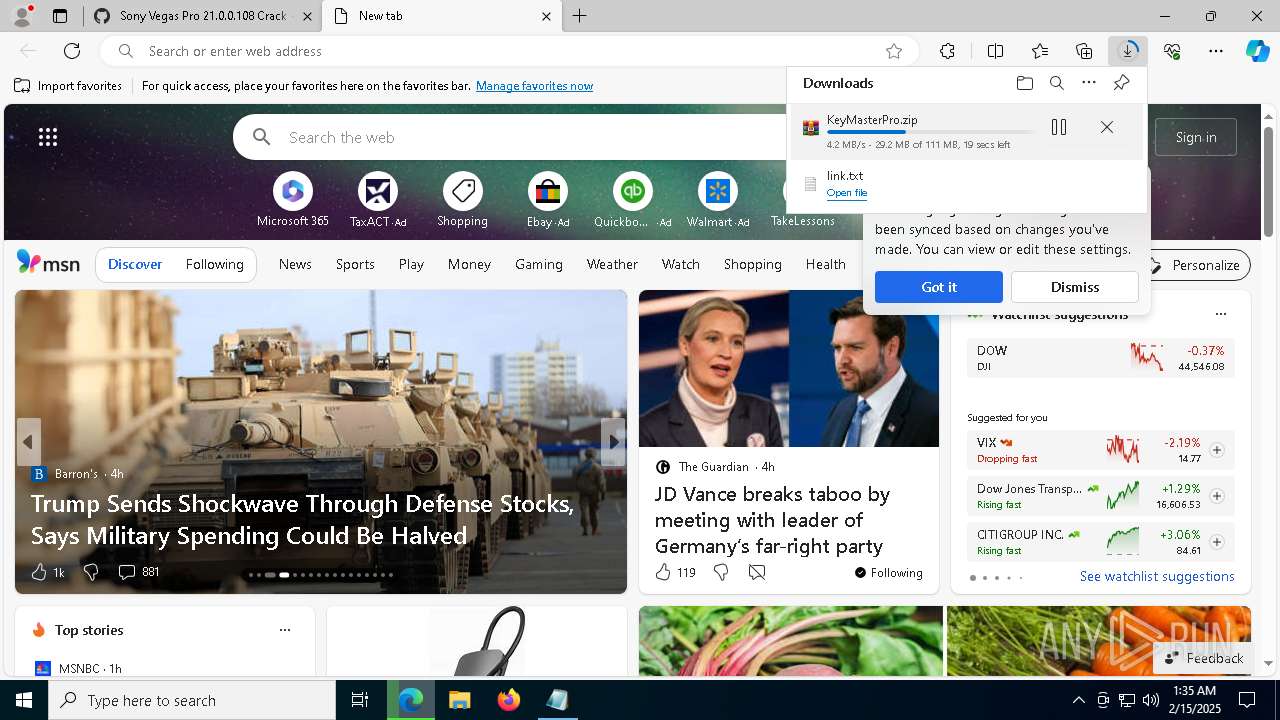Screen dimensions: 1280x720
Task: Open the News category
Action: (x=295, y=264)
